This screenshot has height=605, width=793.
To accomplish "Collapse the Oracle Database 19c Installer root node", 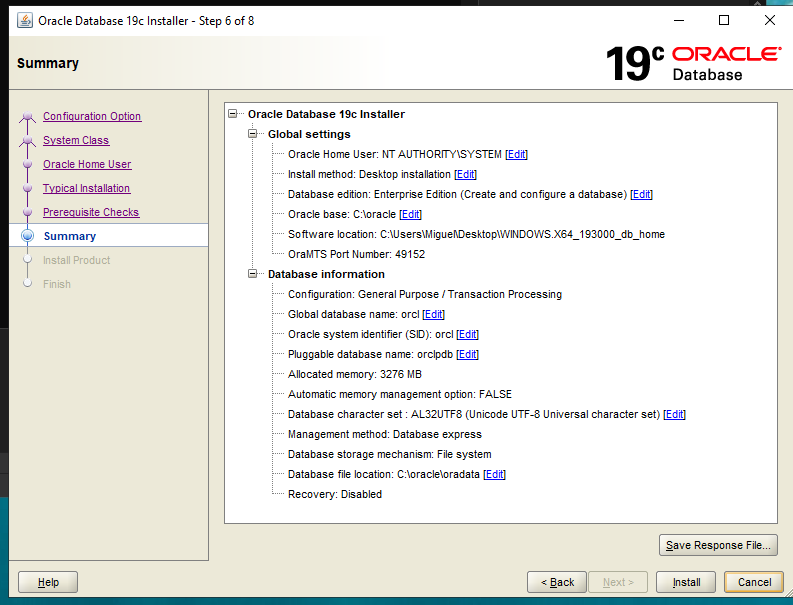I will tap(233, 114).
